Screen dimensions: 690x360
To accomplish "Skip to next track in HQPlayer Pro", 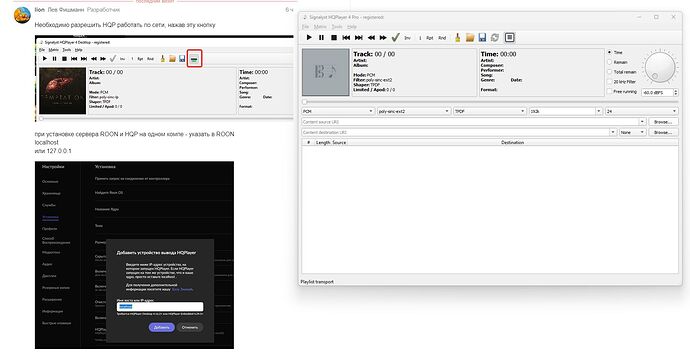I will click(x=359, y=38).
